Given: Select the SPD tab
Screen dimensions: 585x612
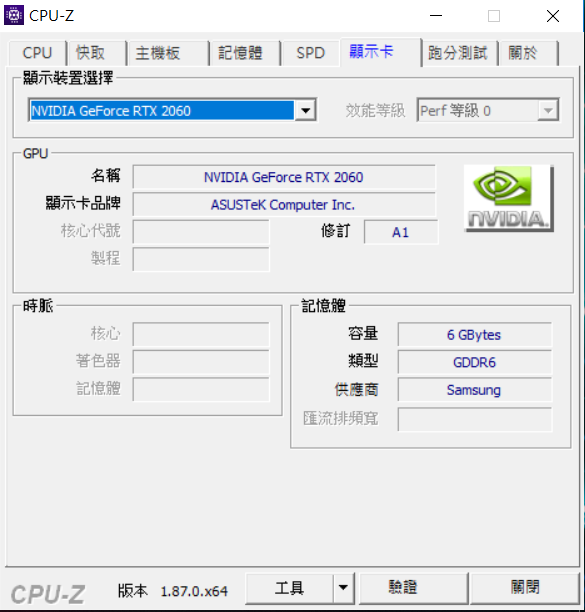Looking at the screenshot, I should pos(310,53).
